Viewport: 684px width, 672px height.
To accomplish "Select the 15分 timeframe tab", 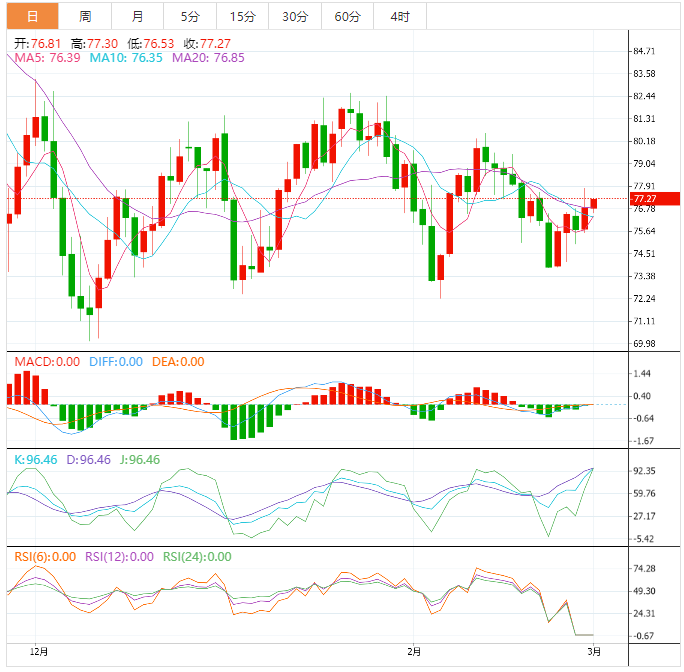I will [x=242, y=16].
